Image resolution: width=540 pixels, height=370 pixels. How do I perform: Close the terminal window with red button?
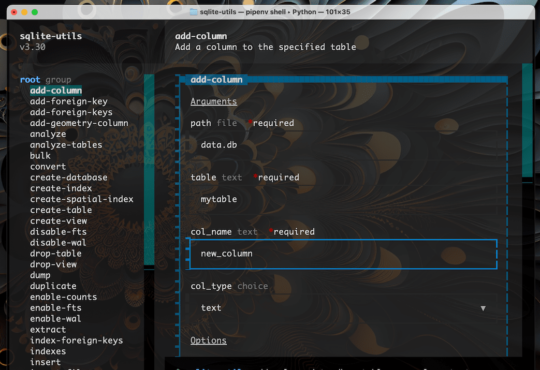tap(14, 12)
